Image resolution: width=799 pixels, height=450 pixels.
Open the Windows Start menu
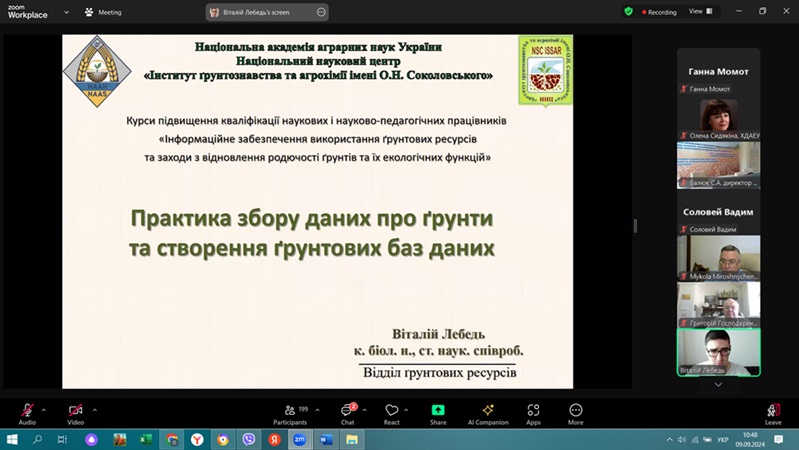[x=12, y=439]
